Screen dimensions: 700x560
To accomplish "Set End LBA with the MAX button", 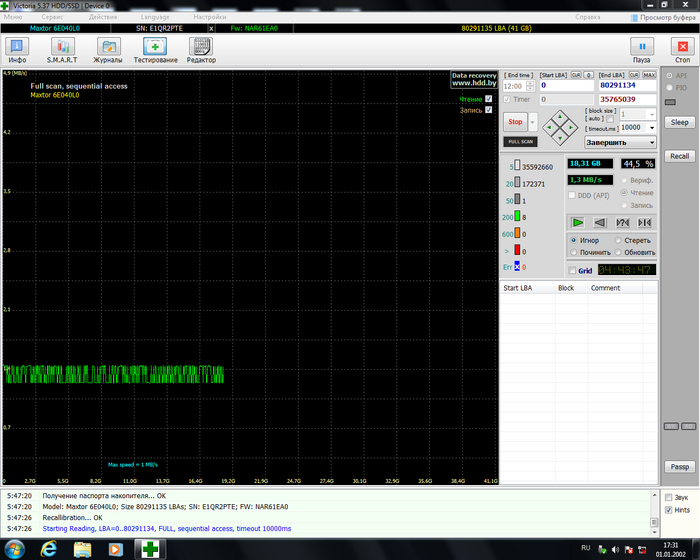I will point(649,75).
